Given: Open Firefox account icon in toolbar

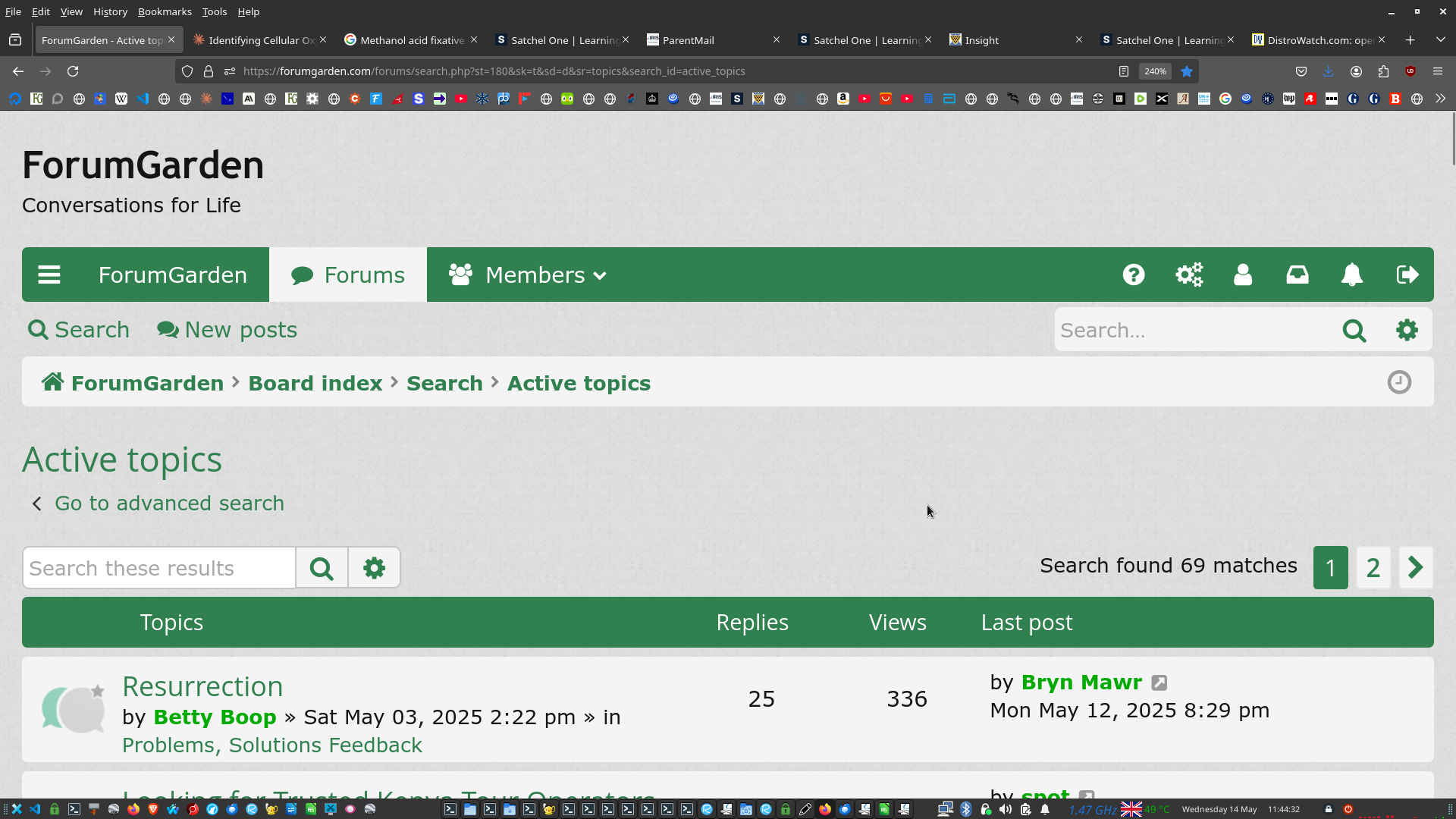Looking at the screenshot, I should pos(1356,71).
